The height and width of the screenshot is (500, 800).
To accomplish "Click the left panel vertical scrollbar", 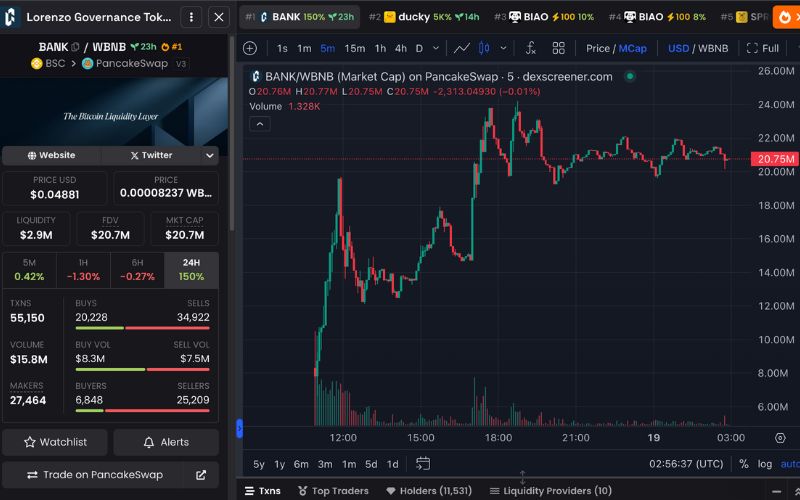I will pyautogui.click(x=233, y=133).
